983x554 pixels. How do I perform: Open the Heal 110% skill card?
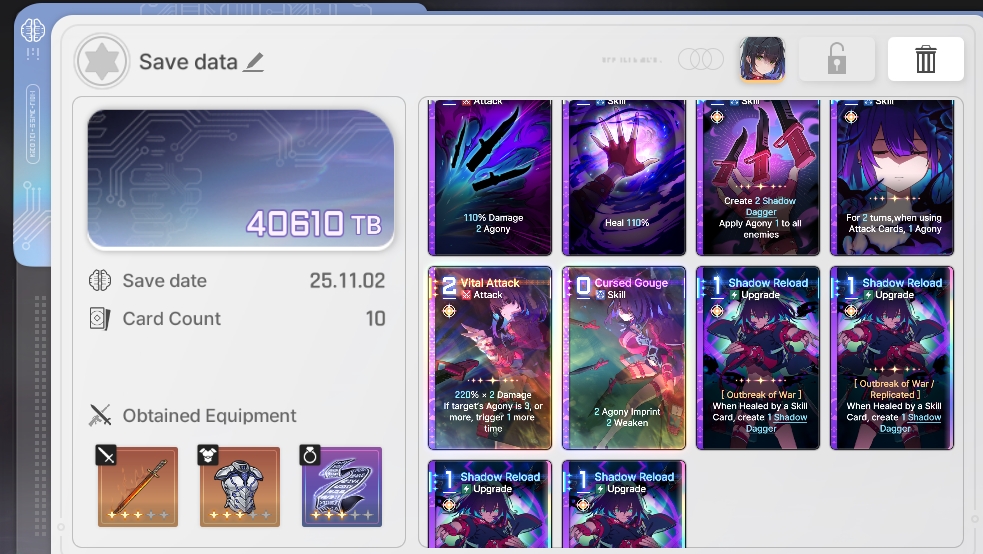coord(624,177)
